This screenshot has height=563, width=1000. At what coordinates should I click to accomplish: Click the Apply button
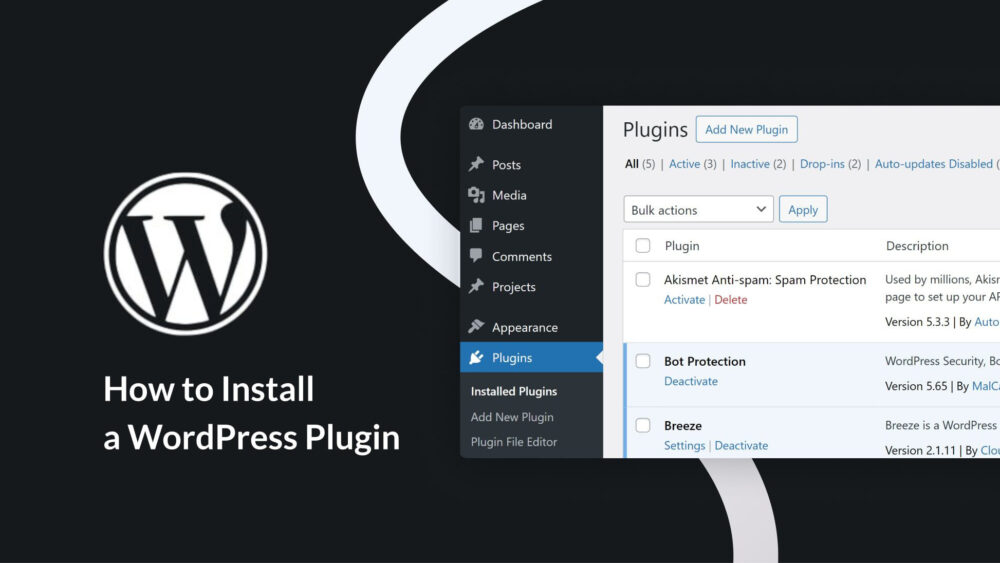pyautogui.click(x=803, y=209)
